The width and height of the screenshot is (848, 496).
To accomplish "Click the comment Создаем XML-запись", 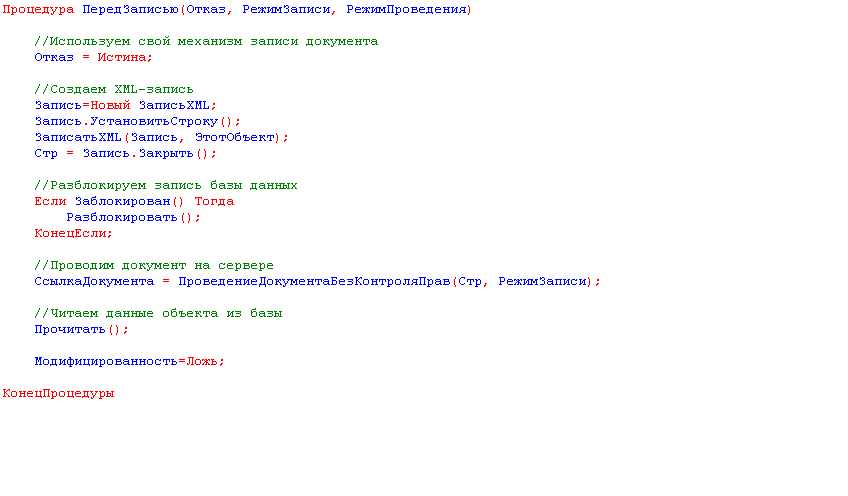I will click(114, 90).
